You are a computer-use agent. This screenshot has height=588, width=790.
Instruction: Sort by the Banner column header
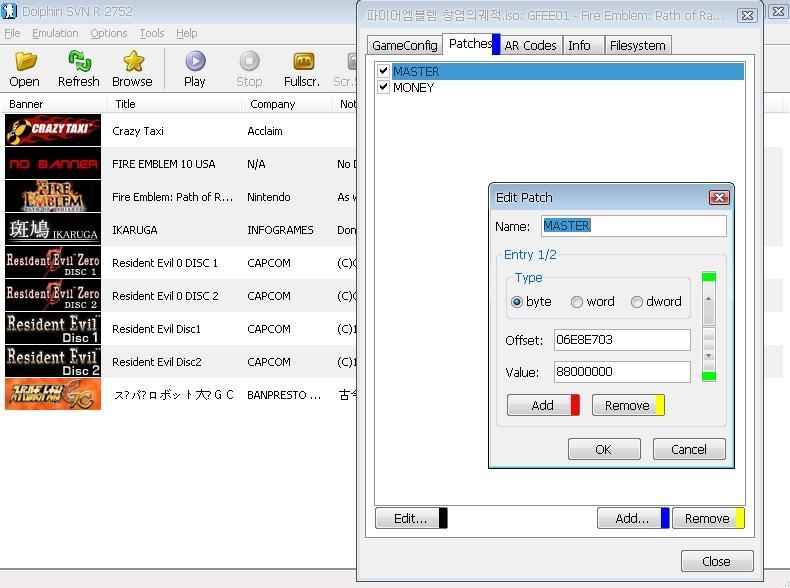click(x=53, y=104)
